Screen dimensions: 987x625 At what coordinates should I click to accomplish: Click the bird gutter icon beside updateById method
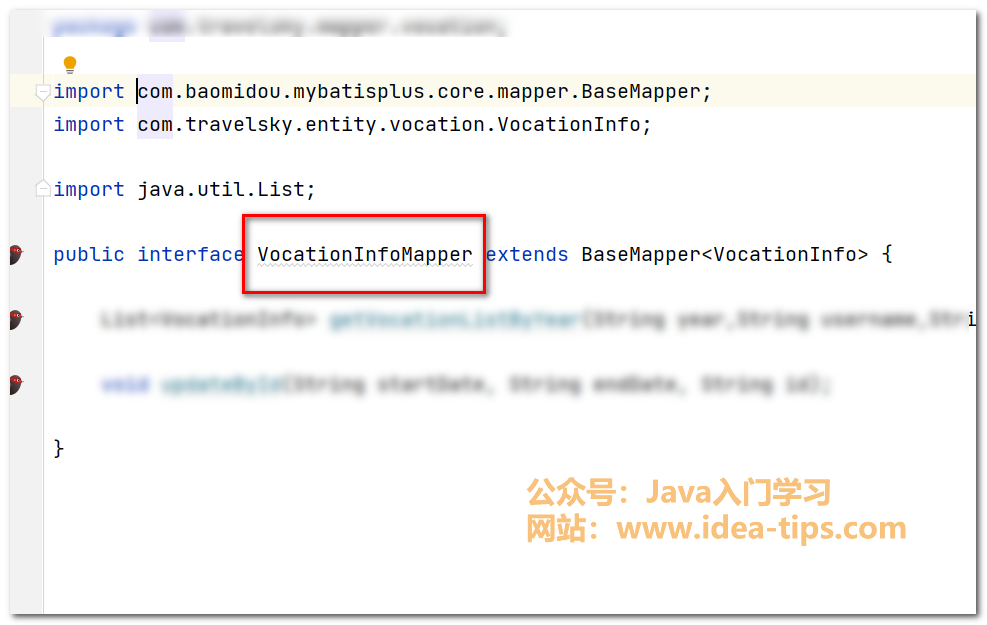14,383
